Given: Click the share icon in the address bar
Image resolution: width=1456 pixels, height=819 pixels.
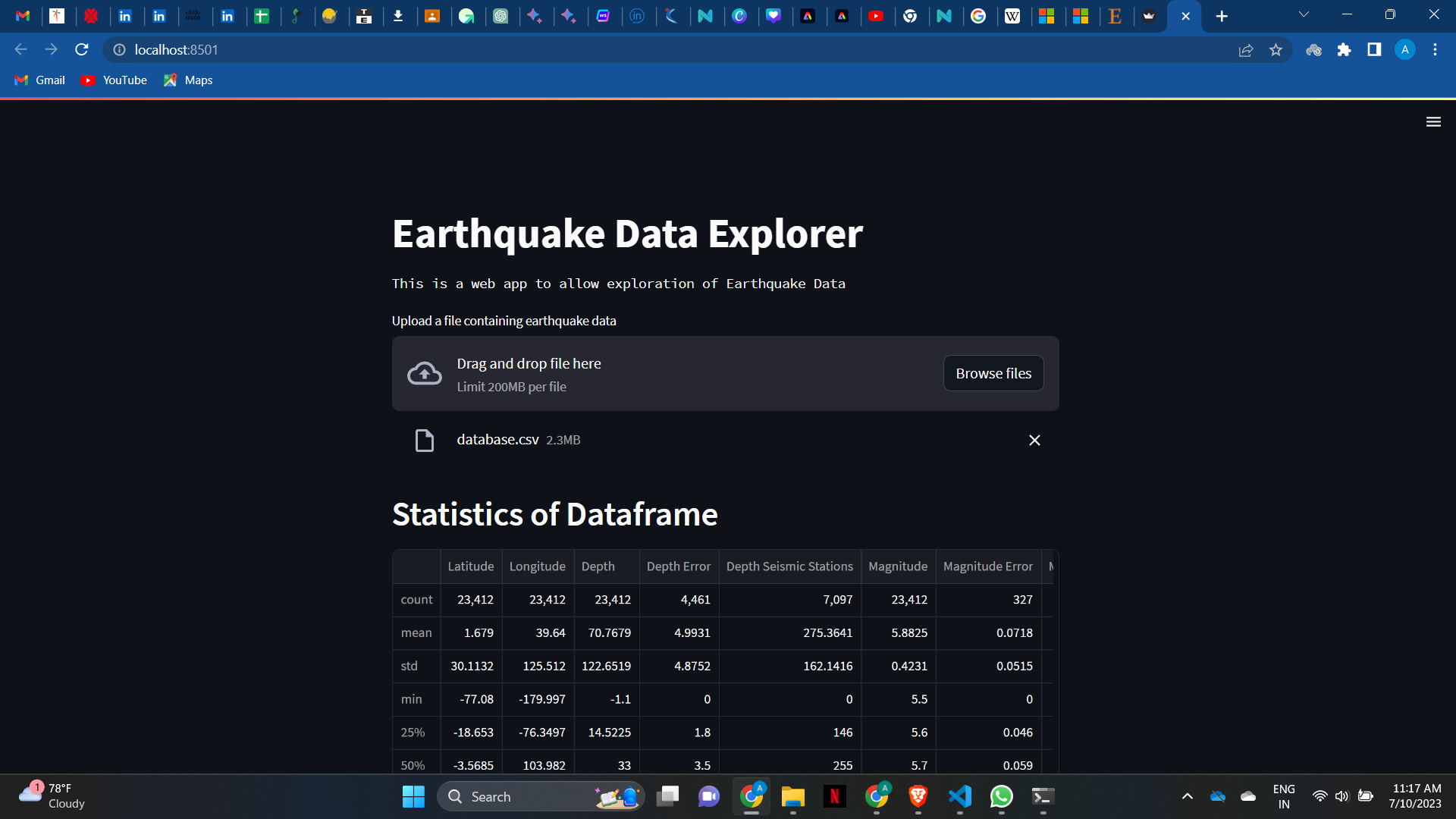Looking at the screenshot, I should (1247, 49).
